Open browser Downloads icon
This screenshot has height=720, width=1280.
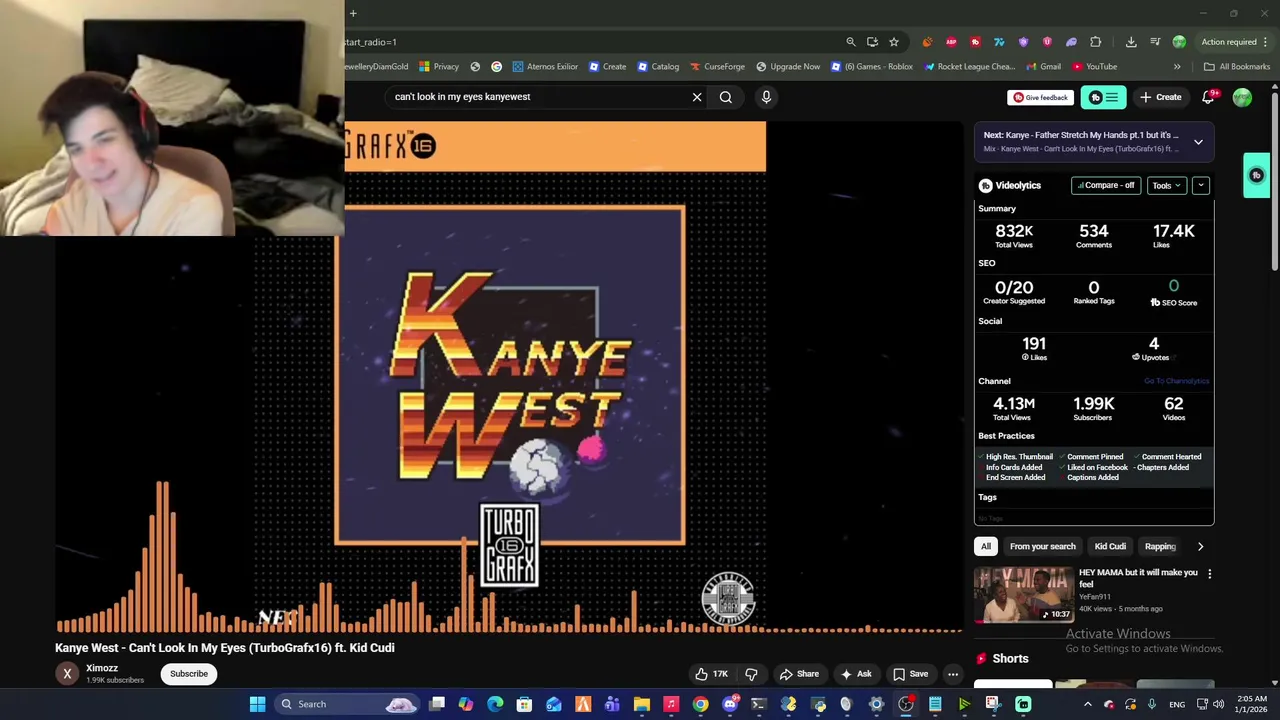(1131, 42)
